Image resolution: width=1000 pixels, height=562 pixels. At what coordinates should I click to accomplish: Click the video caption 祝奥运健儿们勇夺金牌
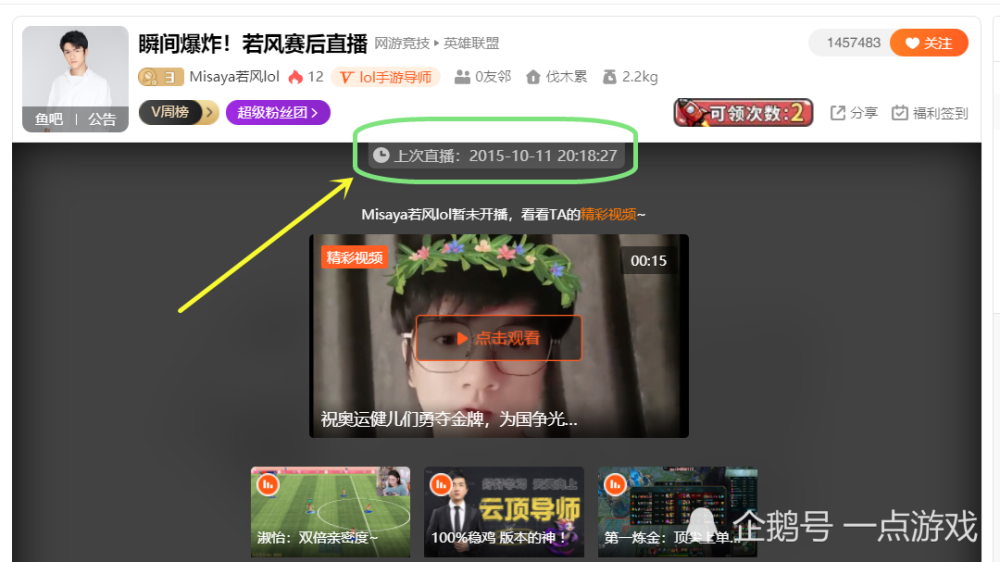click(x=449, y=419)
